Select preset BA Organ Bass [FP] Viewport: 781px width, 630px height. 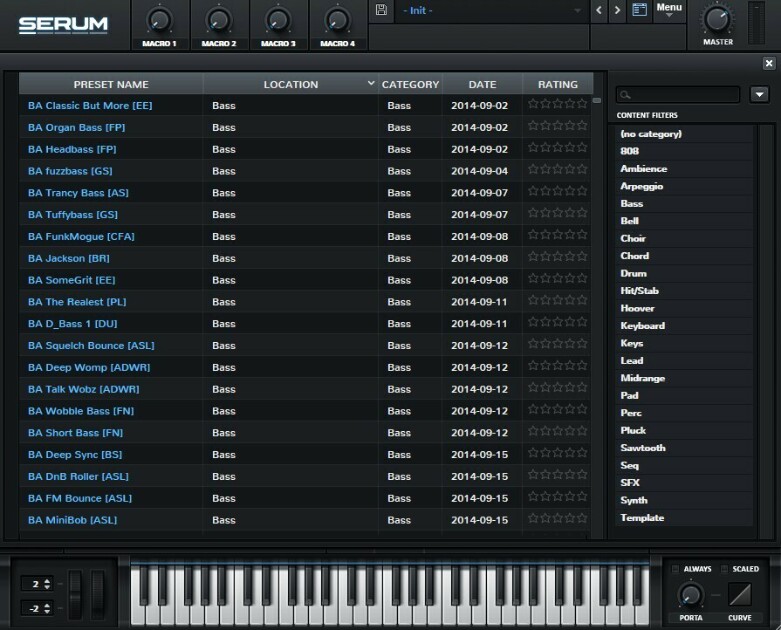pos(77,127)
